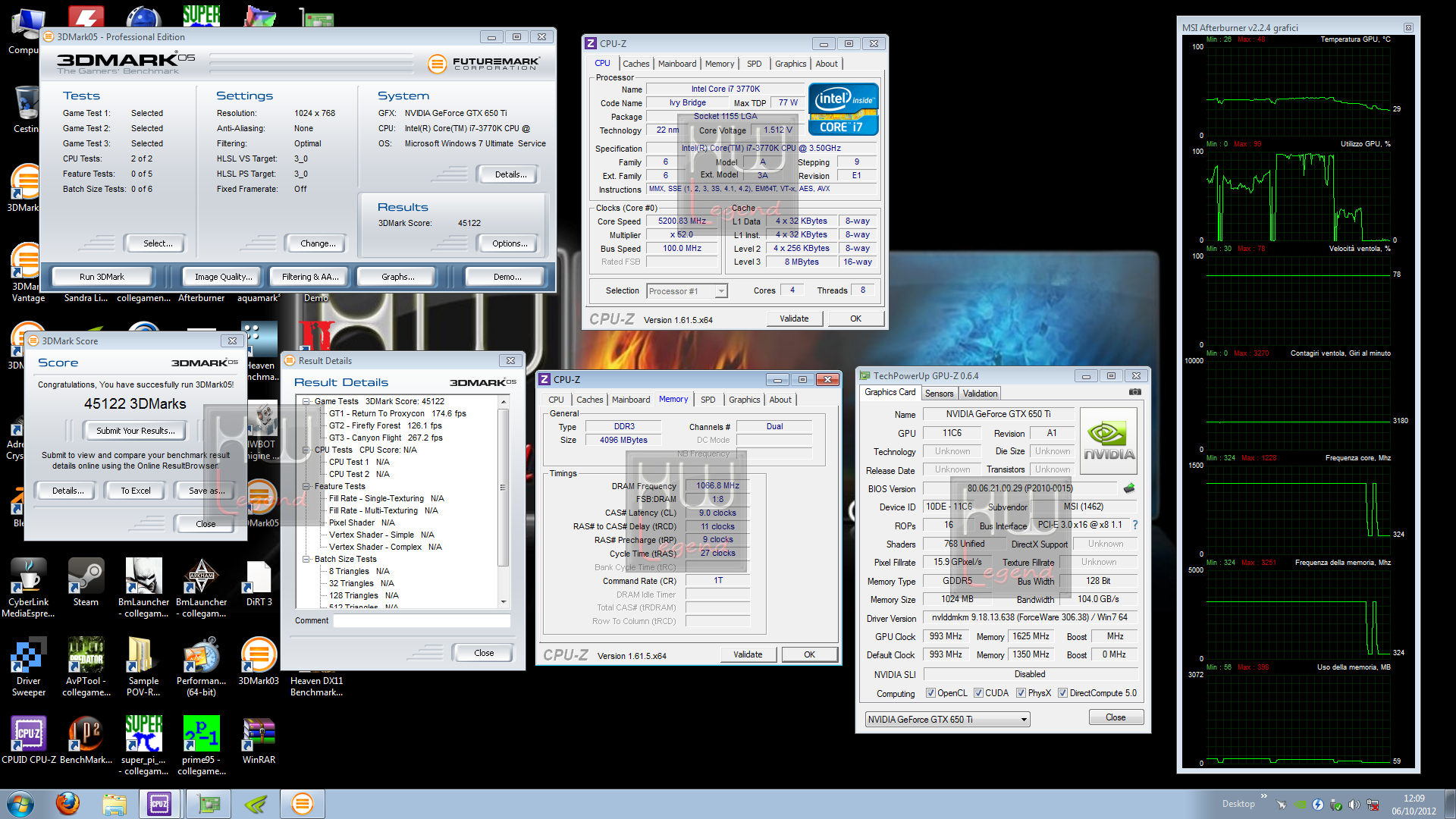Image resolution: width=1456 pixels, height=819 pixels.
Task: Open Windows Explorer taskbar icon
Action: click(x=114, y=804)
